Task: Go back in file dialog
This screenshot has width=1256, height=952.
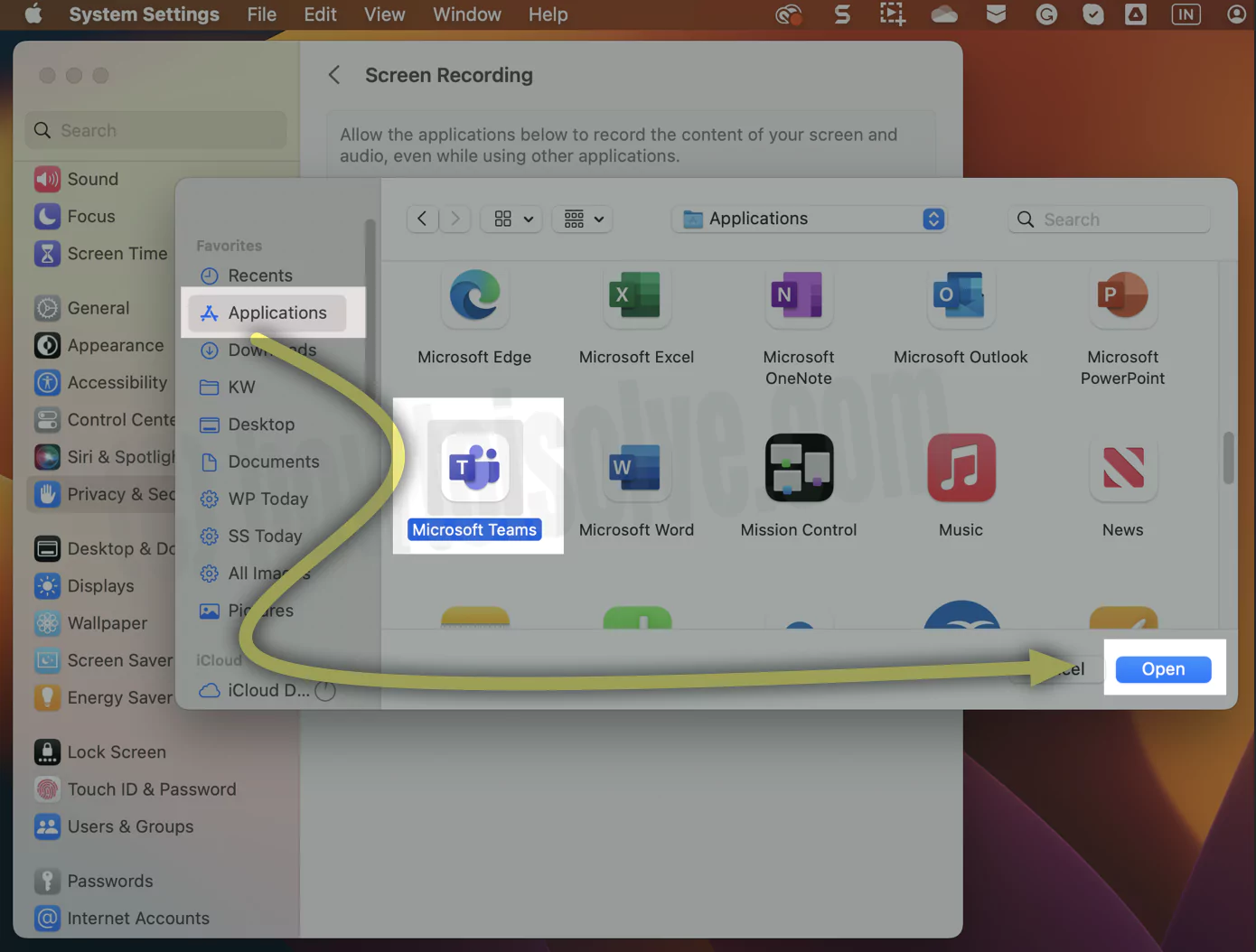Action: tap(422, 219)
